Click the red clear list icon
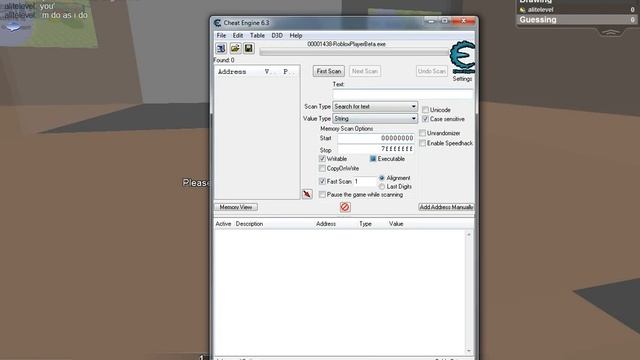640x360 pixels. pos(345,207)
